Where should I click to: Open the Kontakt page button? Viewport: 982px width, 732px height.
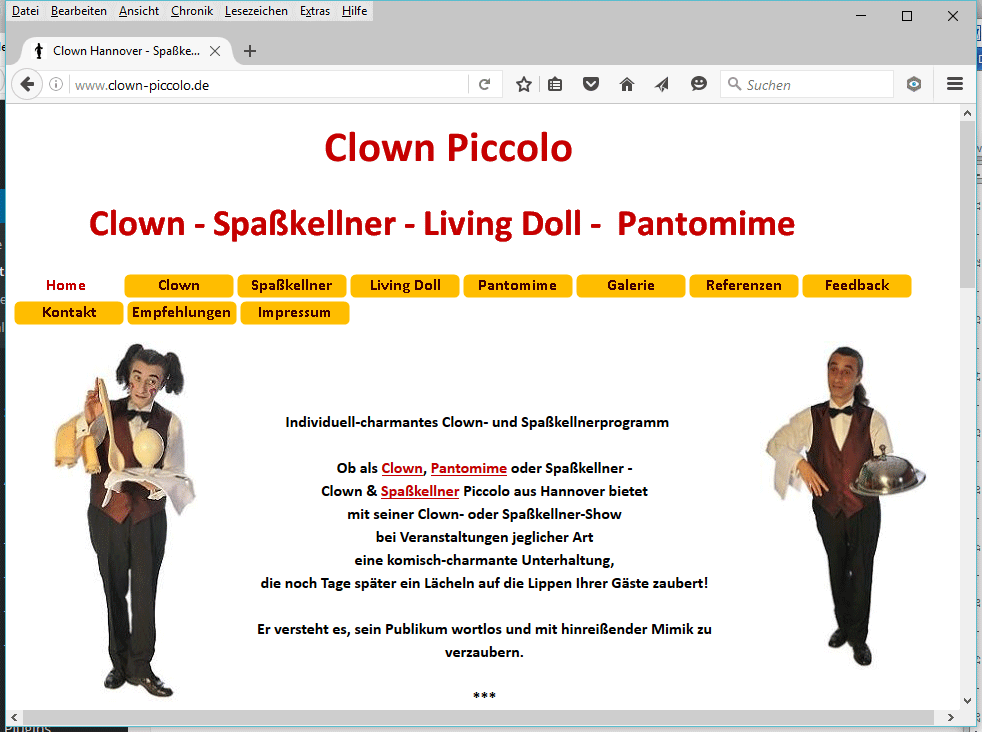coord(69,312)
